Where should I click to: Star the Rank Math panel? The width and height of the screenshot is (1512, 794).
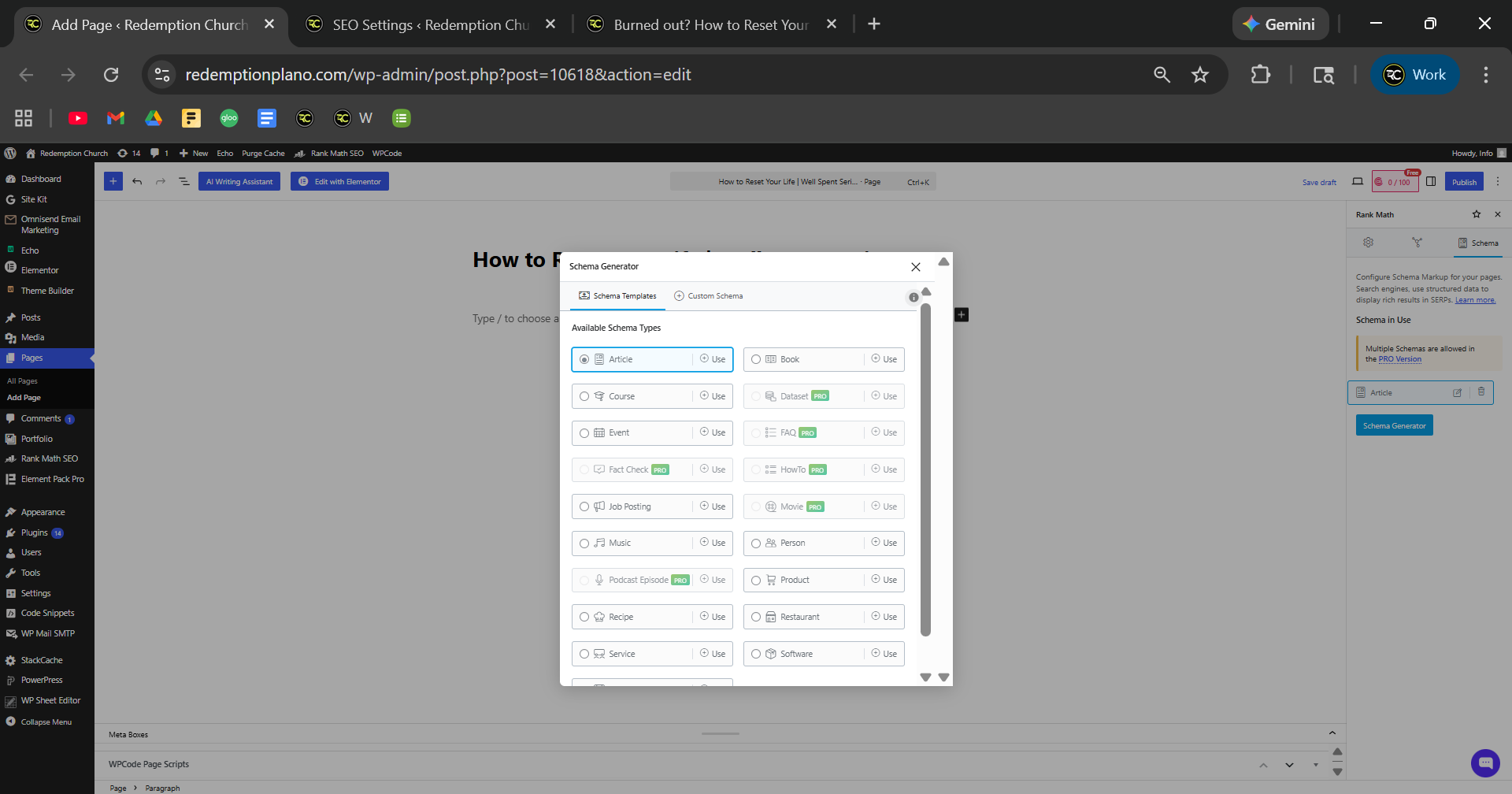coord(1476,214)
